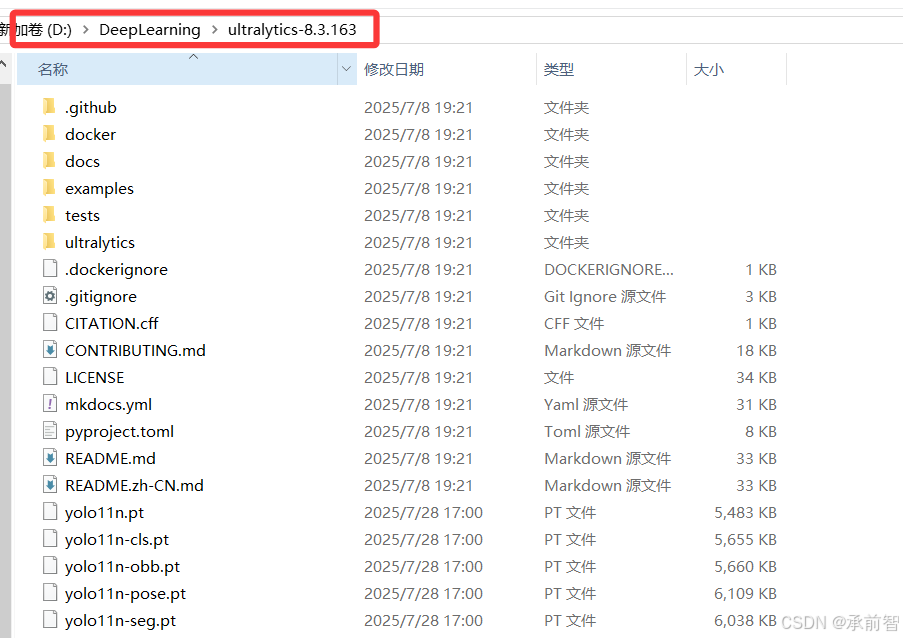Click the 34 KB size of LICENSE
Screen dimensions: 903x638
click(757, 378)
